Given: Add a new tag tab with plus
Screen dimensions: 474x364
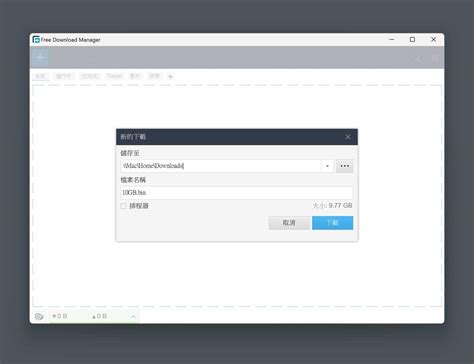Looking at the screenshot, I should pos(170,76).
